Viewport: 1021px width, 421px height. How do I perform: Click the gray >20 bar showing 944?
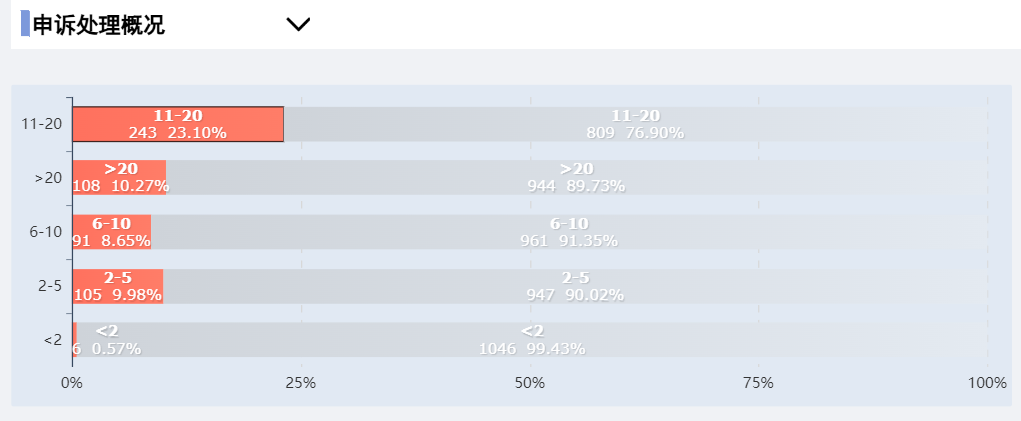tap(577, 177)
